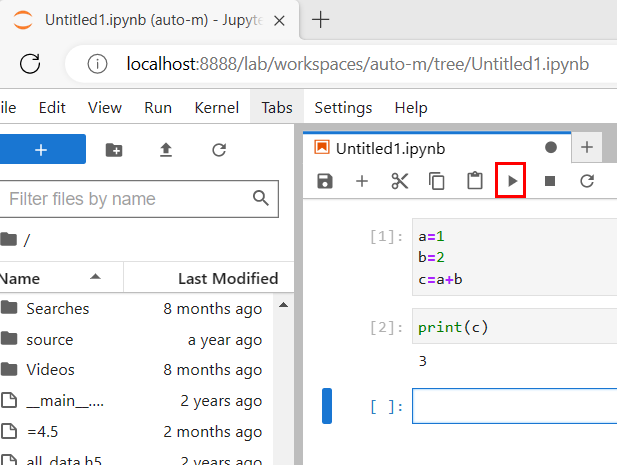Viewport: 617px width, 465px height.
Task: Click the file filter search icon
Action: click(261, 198)
